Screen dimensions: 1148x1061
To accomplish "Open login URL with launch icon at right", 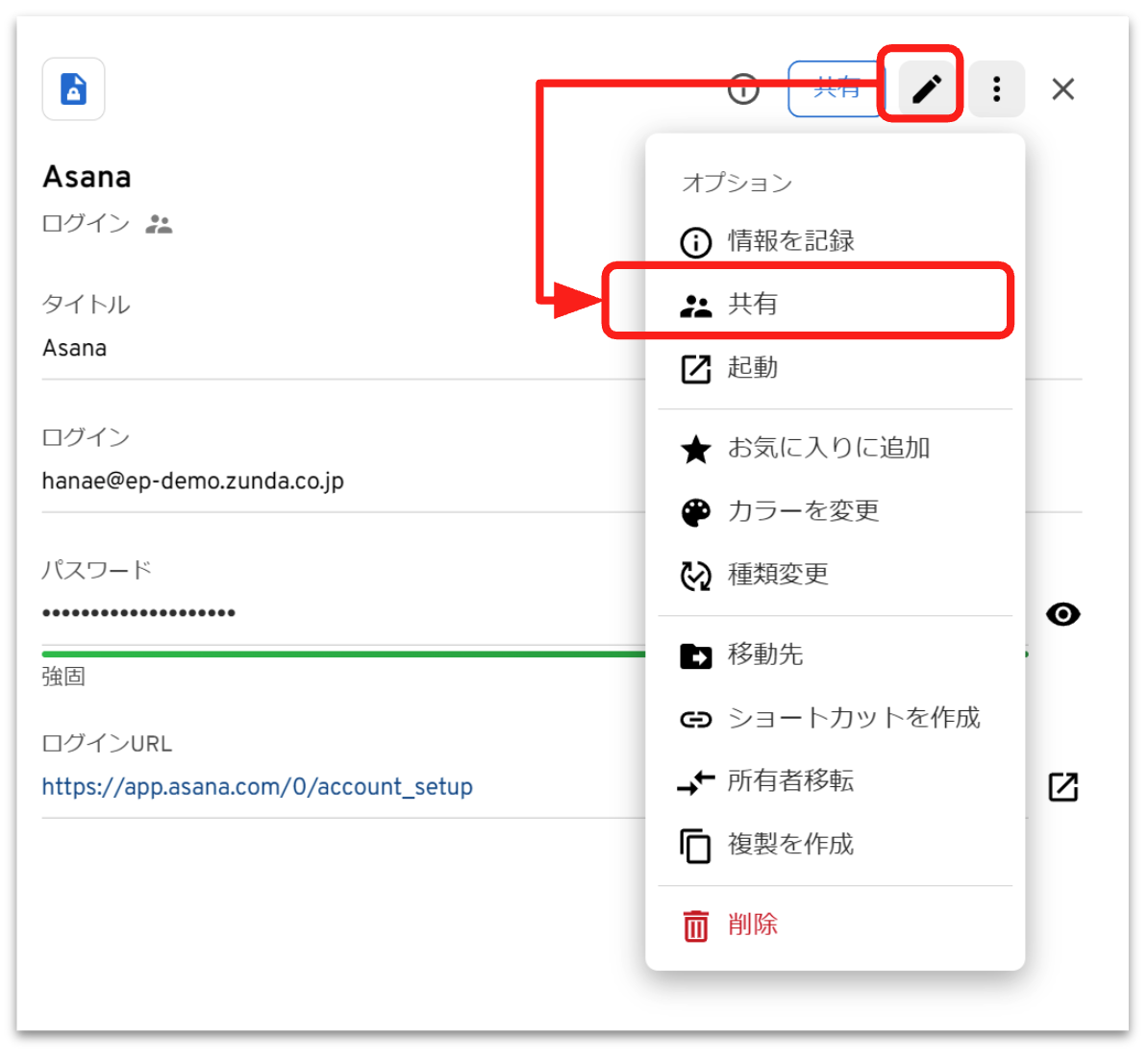I will (1062, 786).
